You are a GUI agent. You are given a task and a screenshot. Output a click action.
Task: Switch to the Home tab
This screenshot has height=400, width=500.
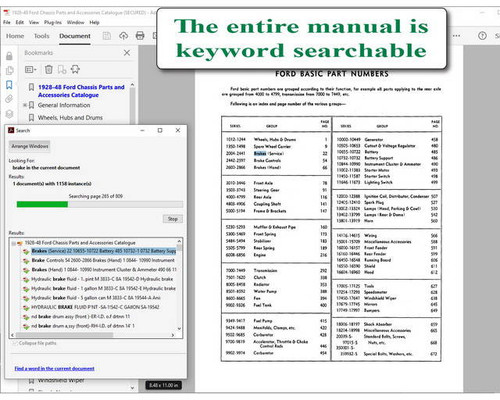(15, 36)
